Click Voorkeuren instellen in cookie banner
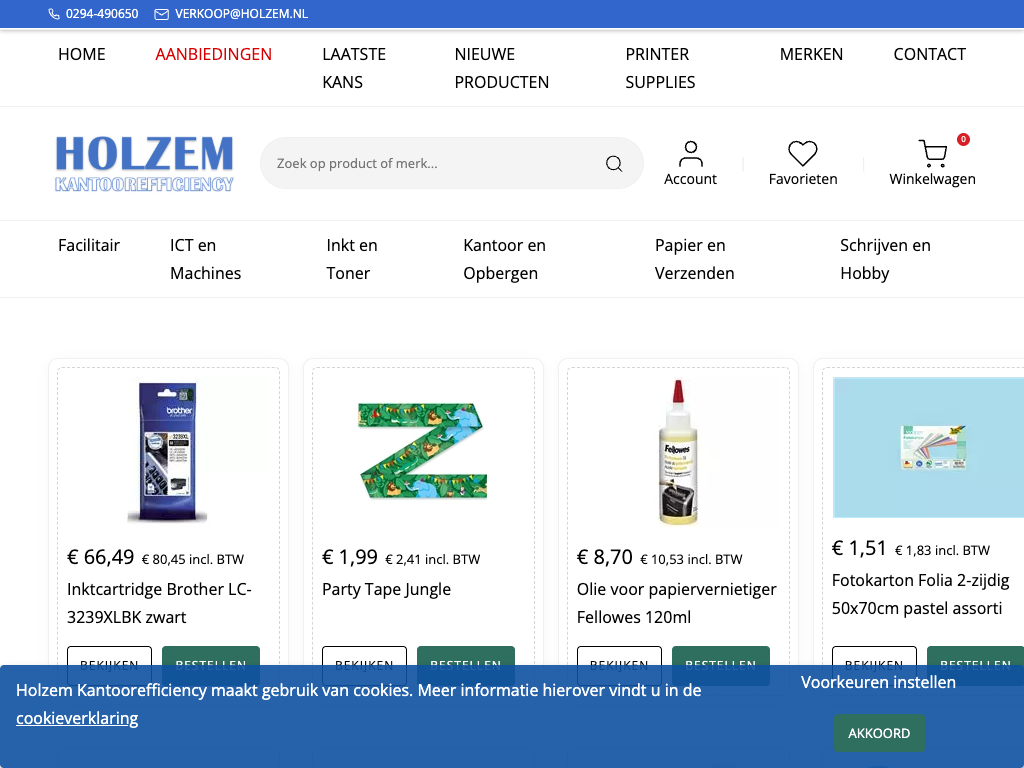This screenshot has height=768, width=1024. click(x=878, y=682)
